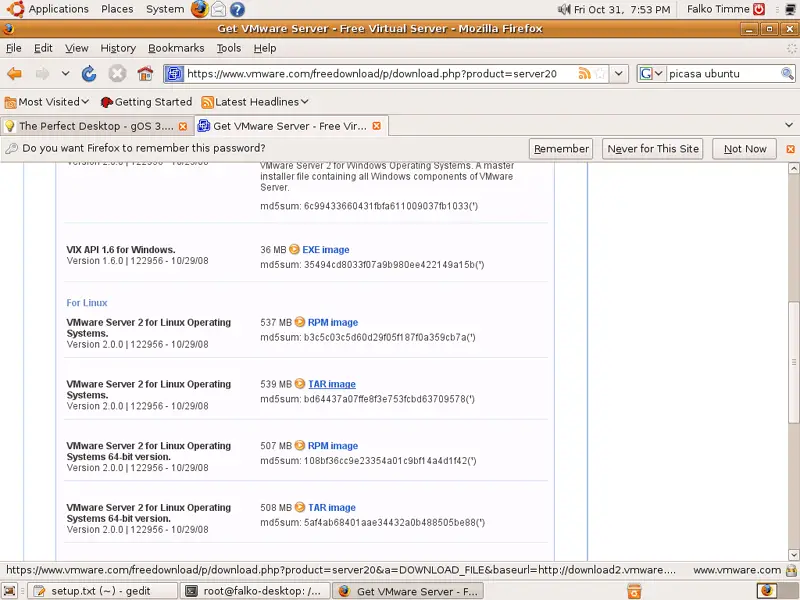Open the Applications menu in top panel
800x600 pixels.
coord(48,9)
